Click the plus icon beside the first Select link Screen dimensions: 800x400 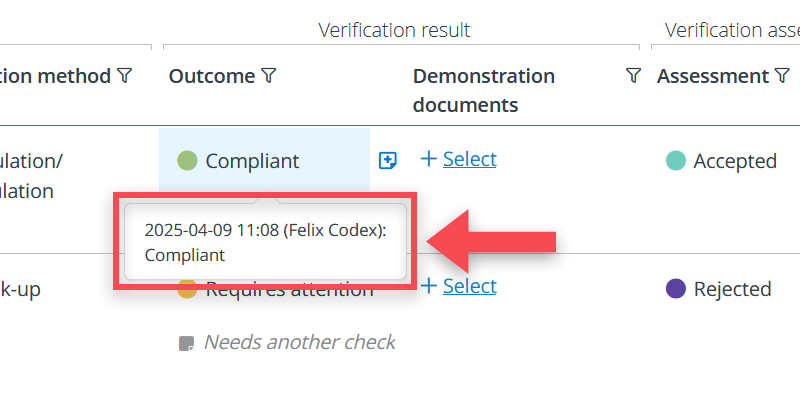tap(429, 159)
